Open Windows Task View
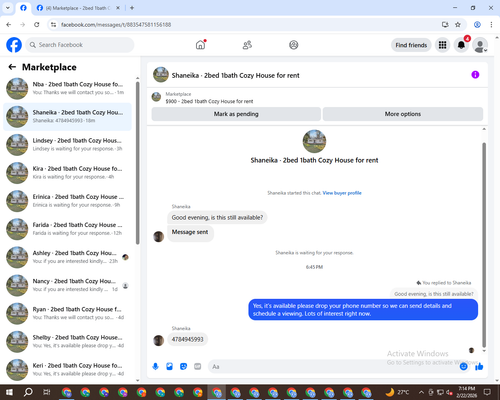Viewport: 500px width, 400px height. point(47,392)
